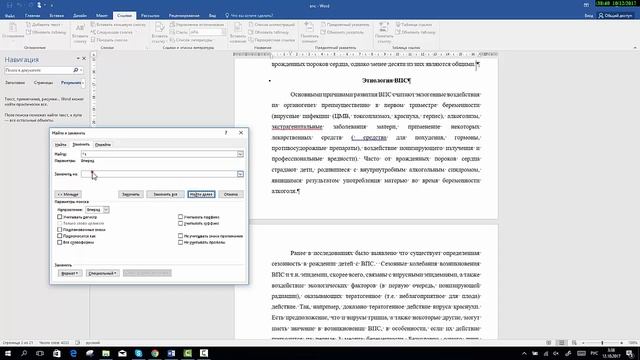Click Insert Footnote (Вставить сноску) icon
The width and height of the screenshot is (640, 360).
pyautogui.click(x=80, y=33)
